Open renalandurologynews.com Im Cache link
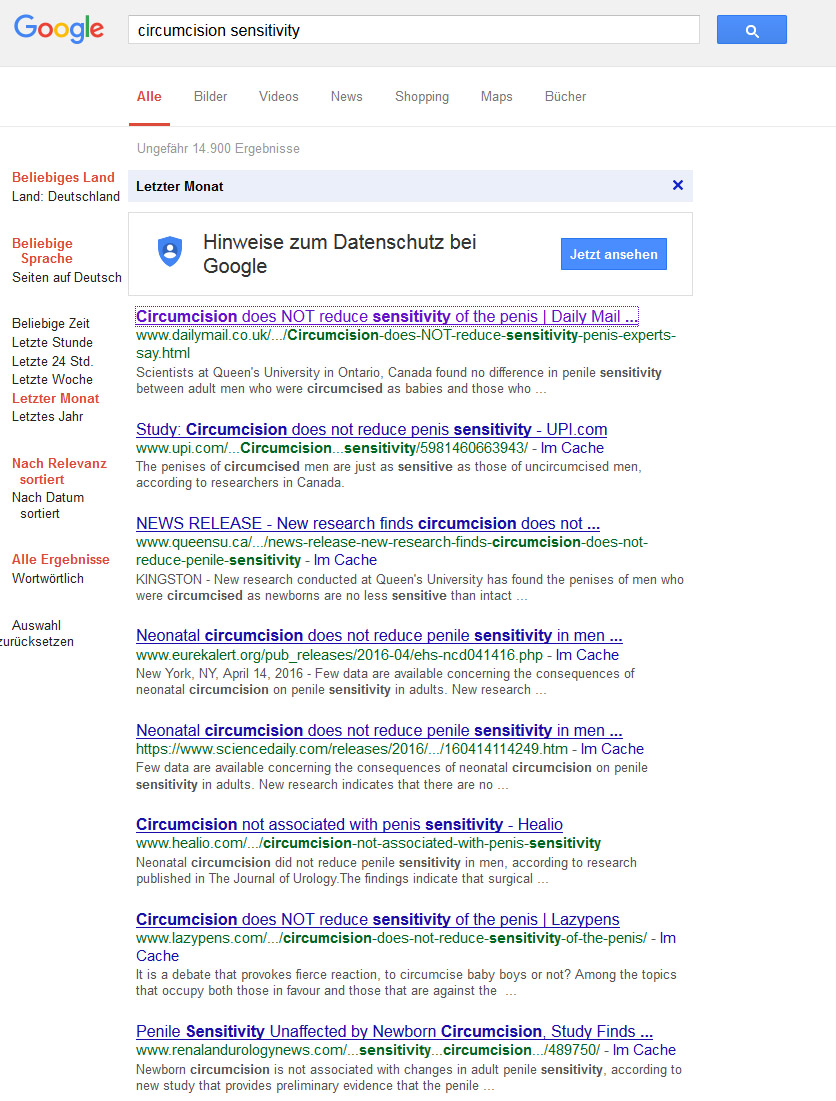Image resolution: width=836 pixels, height=1101 pixels. point(644,1050)
